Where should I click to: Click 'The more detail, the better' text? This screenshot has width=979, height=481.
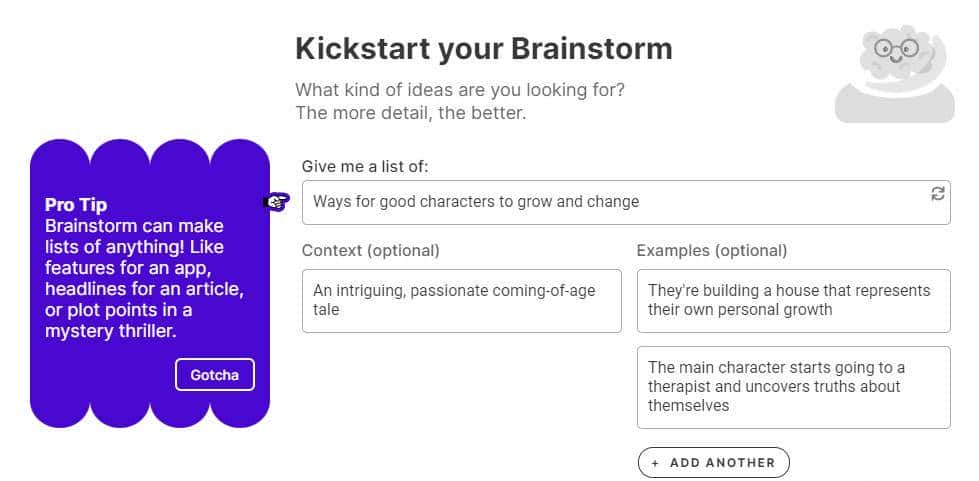point(410,113)
